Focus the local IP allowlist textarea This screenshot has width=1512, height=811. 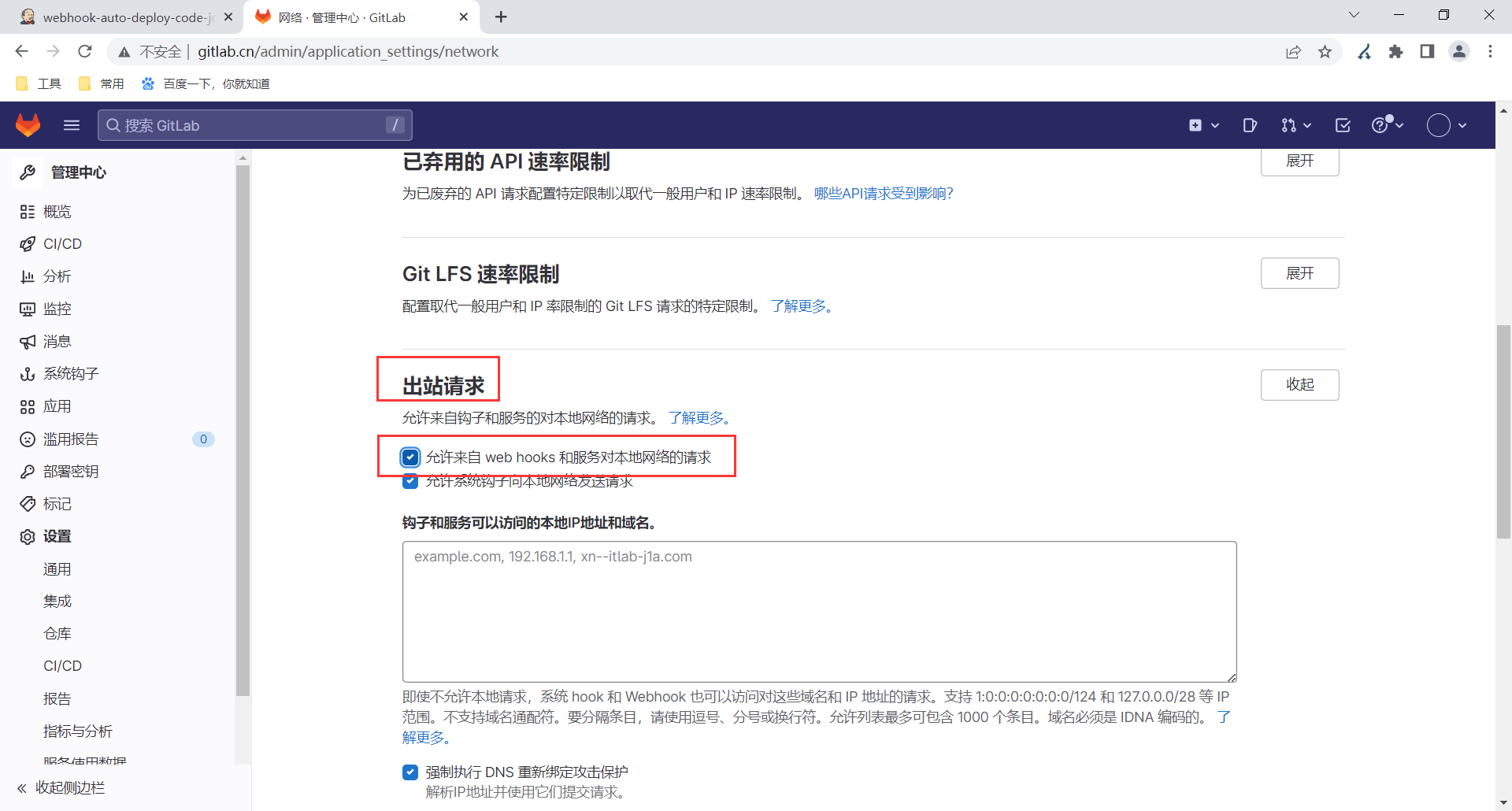coord(819,611)
